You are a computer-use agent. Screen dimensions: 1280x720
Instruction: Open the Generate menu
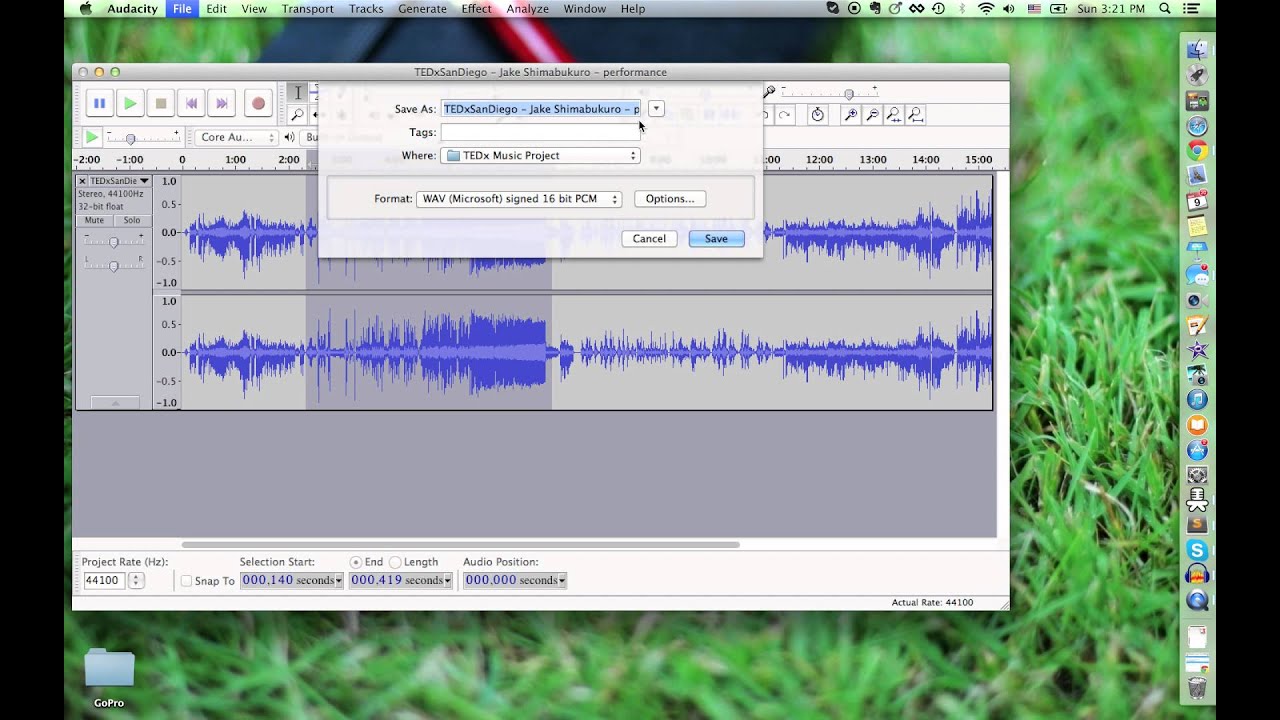pyautogui.click(x=422, y=8)
